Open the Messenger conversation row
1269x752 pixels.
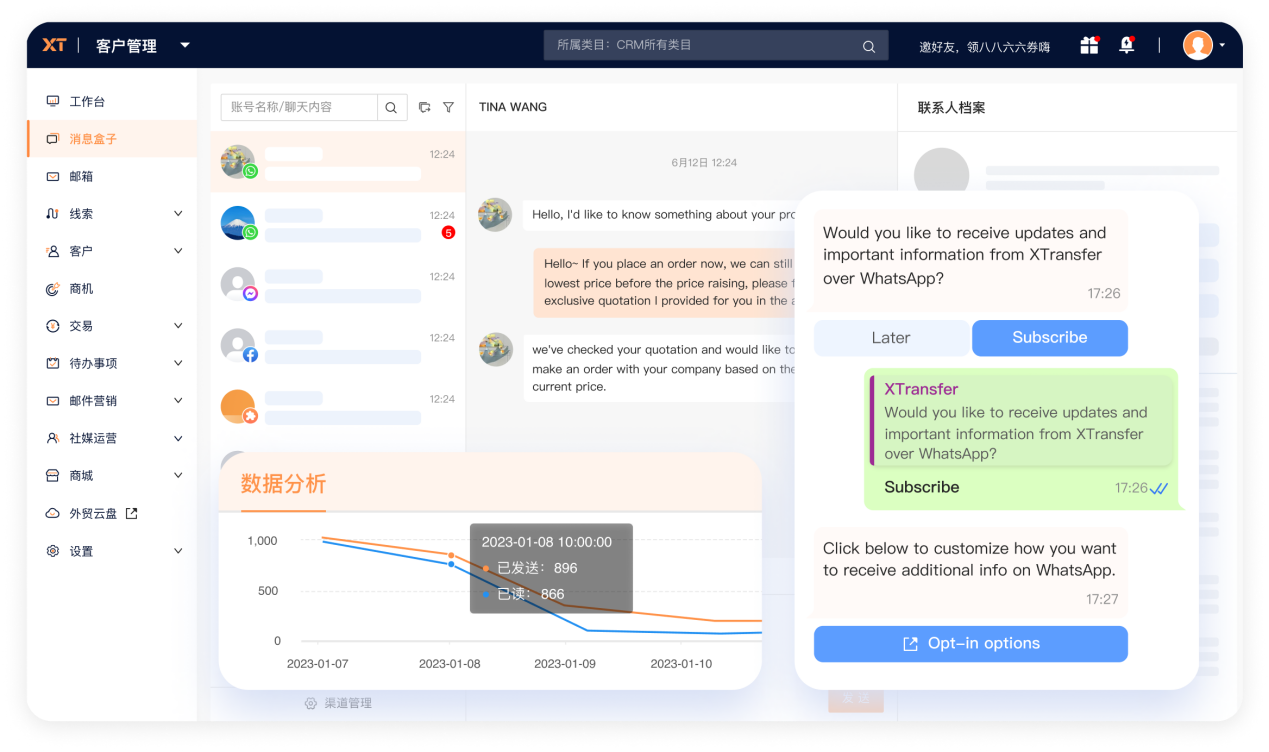(x=338, y=284)
